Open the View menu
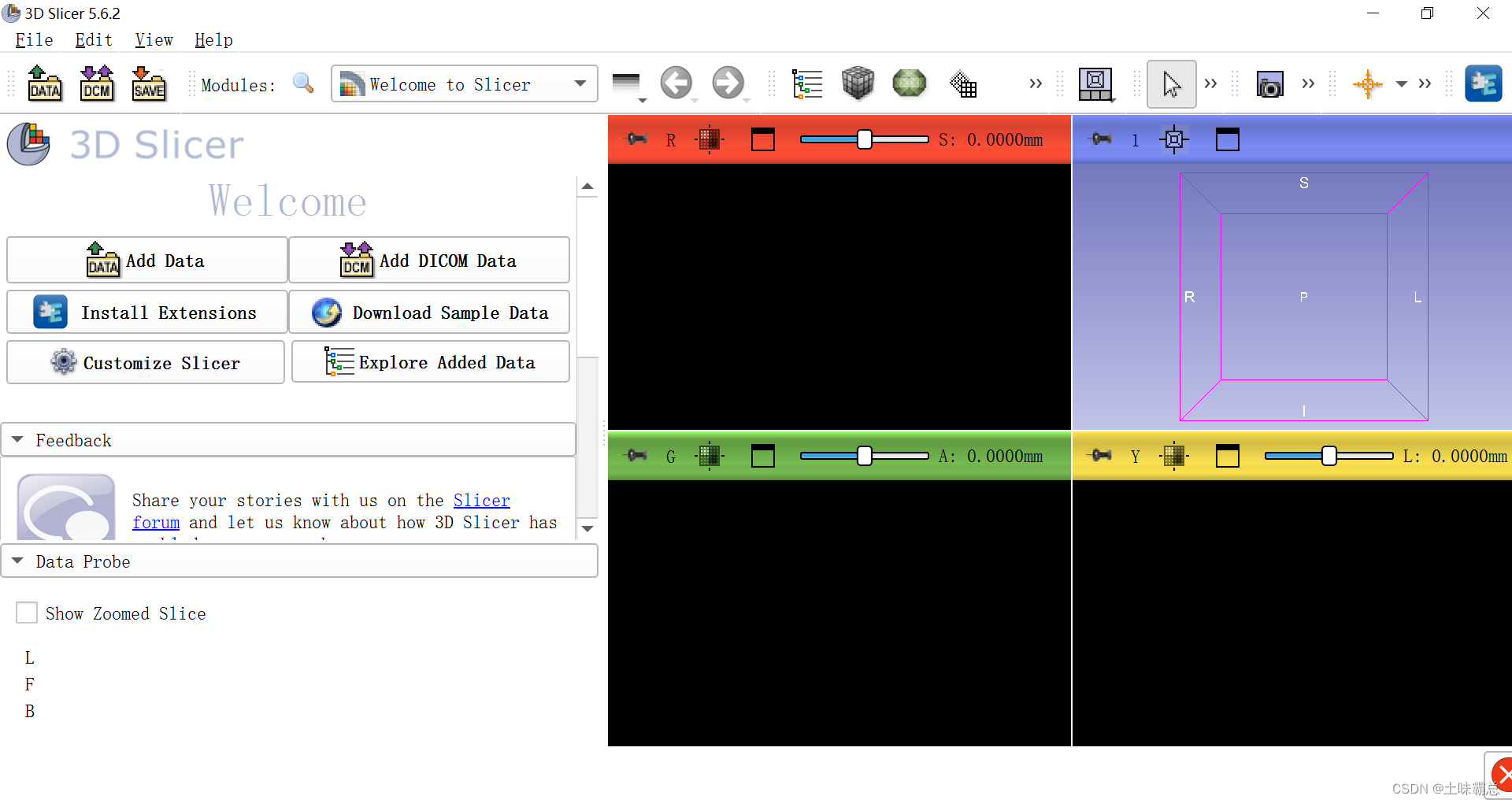Image resolution: width=1512 pixels, height=803 pixels. point(154,40)
